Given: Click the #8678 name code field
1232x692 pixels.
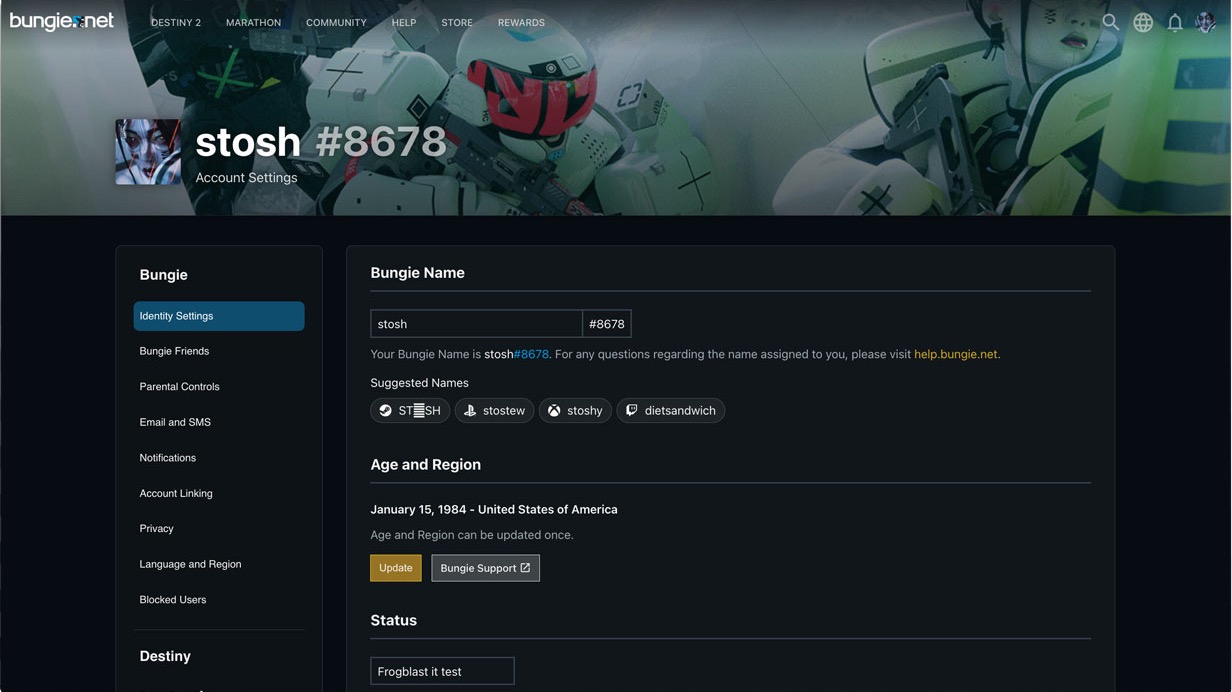Looking at the screenshot, I should tap(607, 324).
